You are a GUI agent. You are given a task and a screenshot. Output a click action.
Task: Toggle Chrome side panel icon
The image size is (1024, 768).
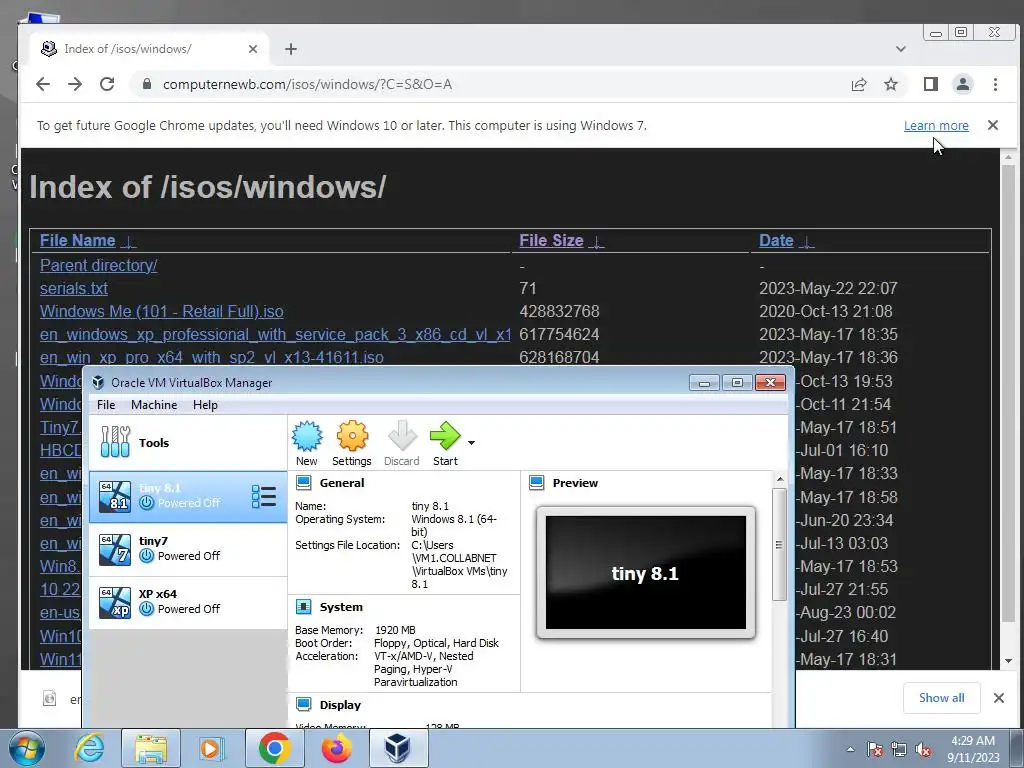coord(931,84)
